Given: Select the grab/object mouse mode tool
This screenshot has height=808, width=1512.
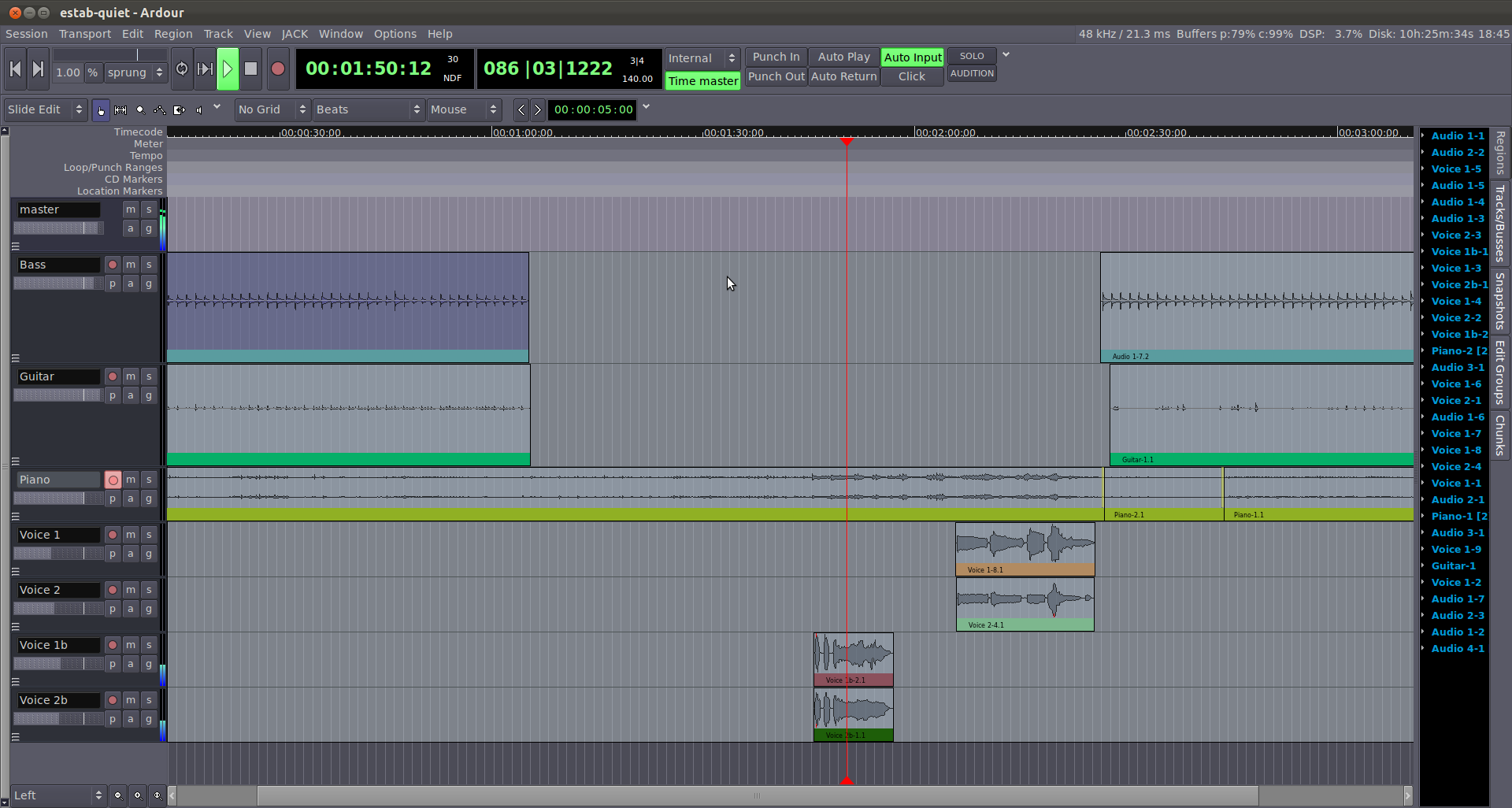Looking at the screenshot, I should pos(101,110).
